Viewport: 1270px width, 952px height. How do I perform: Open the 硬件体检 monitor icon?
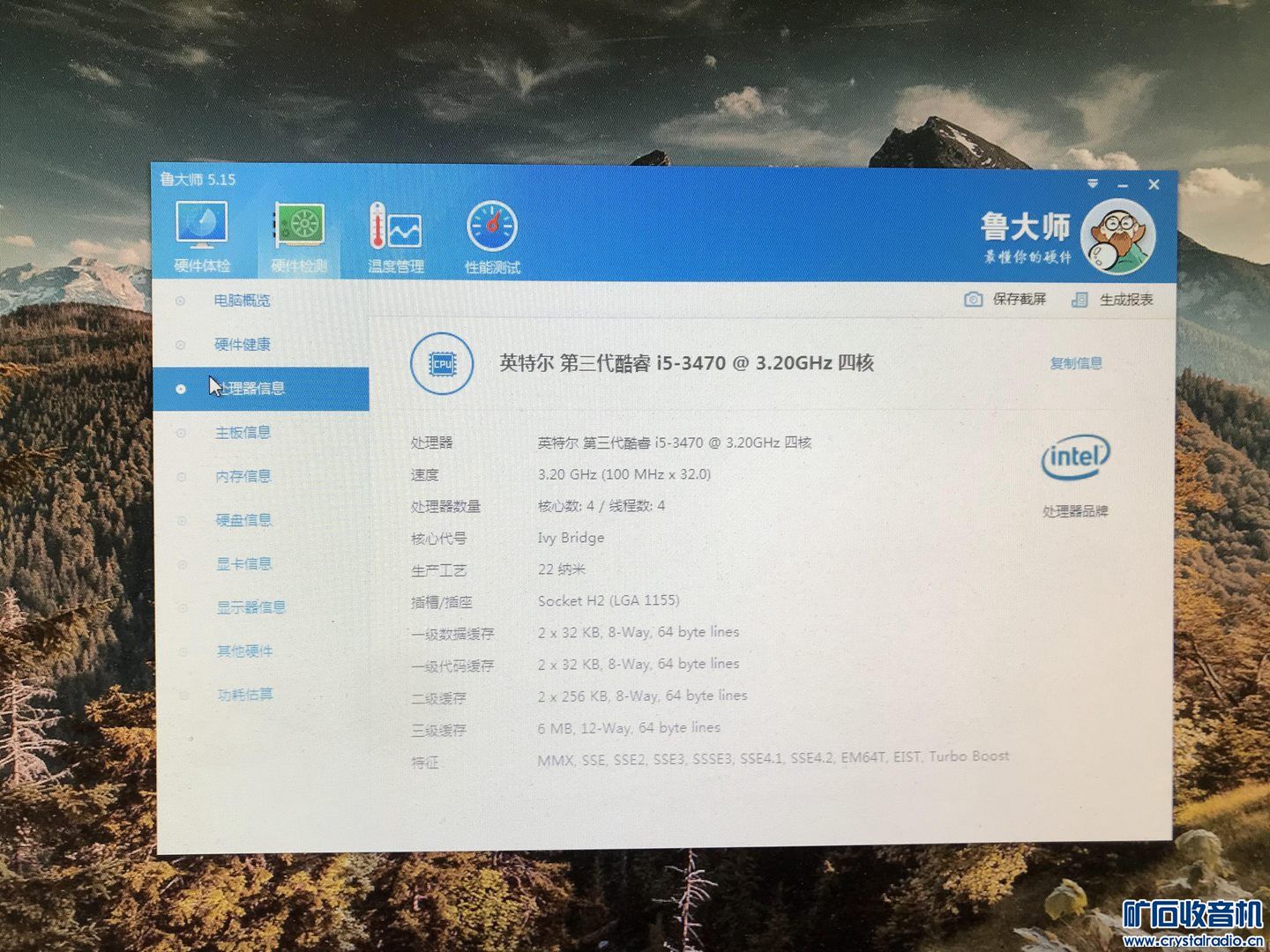[201, 226]
